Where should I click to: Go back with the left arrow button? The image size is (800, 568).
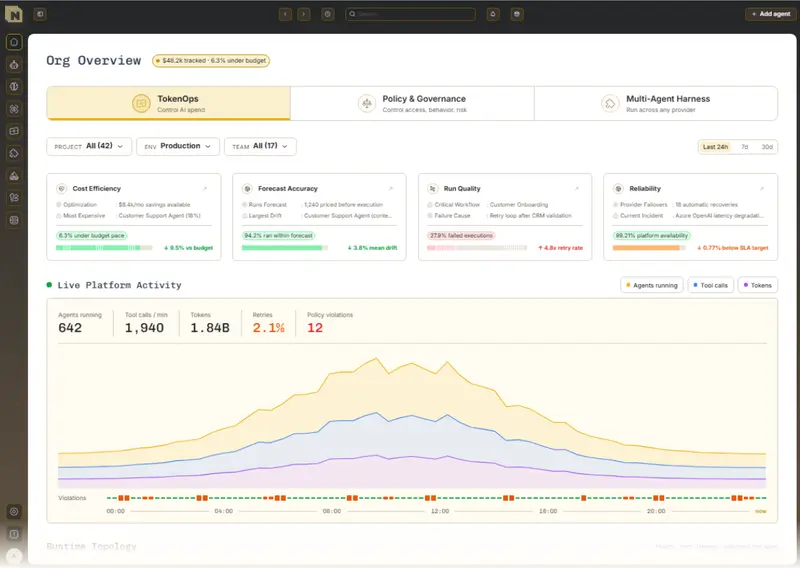pos(285,14)
